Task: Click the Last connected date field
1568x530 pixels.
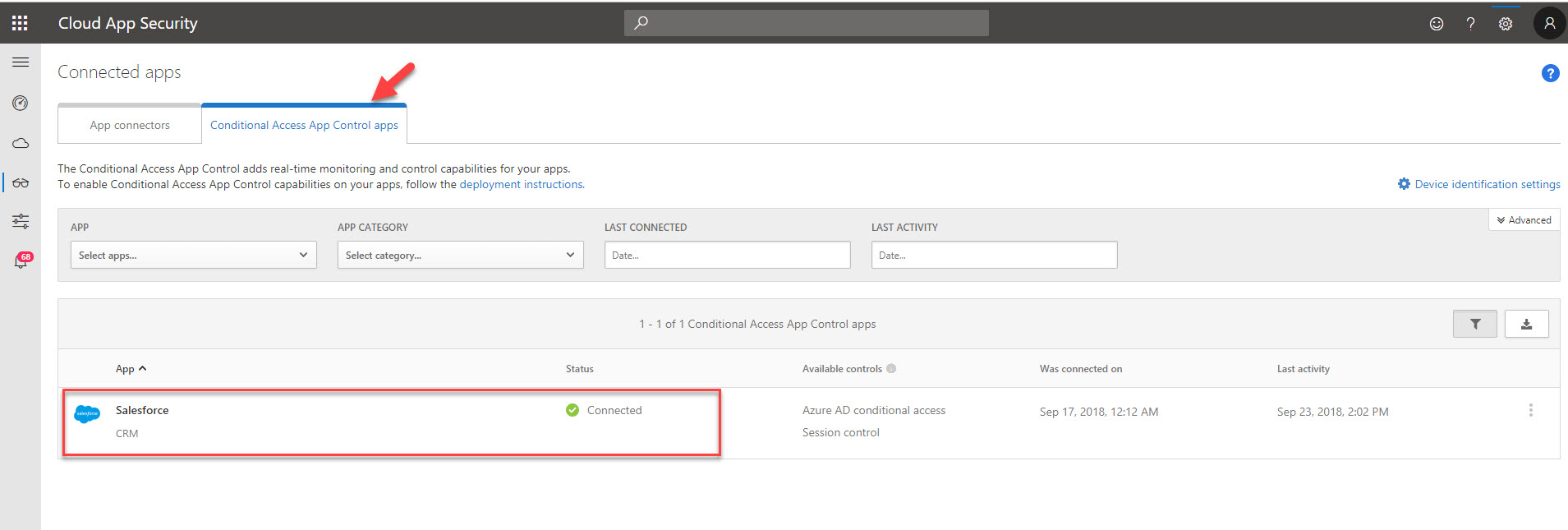Action: 728,255
